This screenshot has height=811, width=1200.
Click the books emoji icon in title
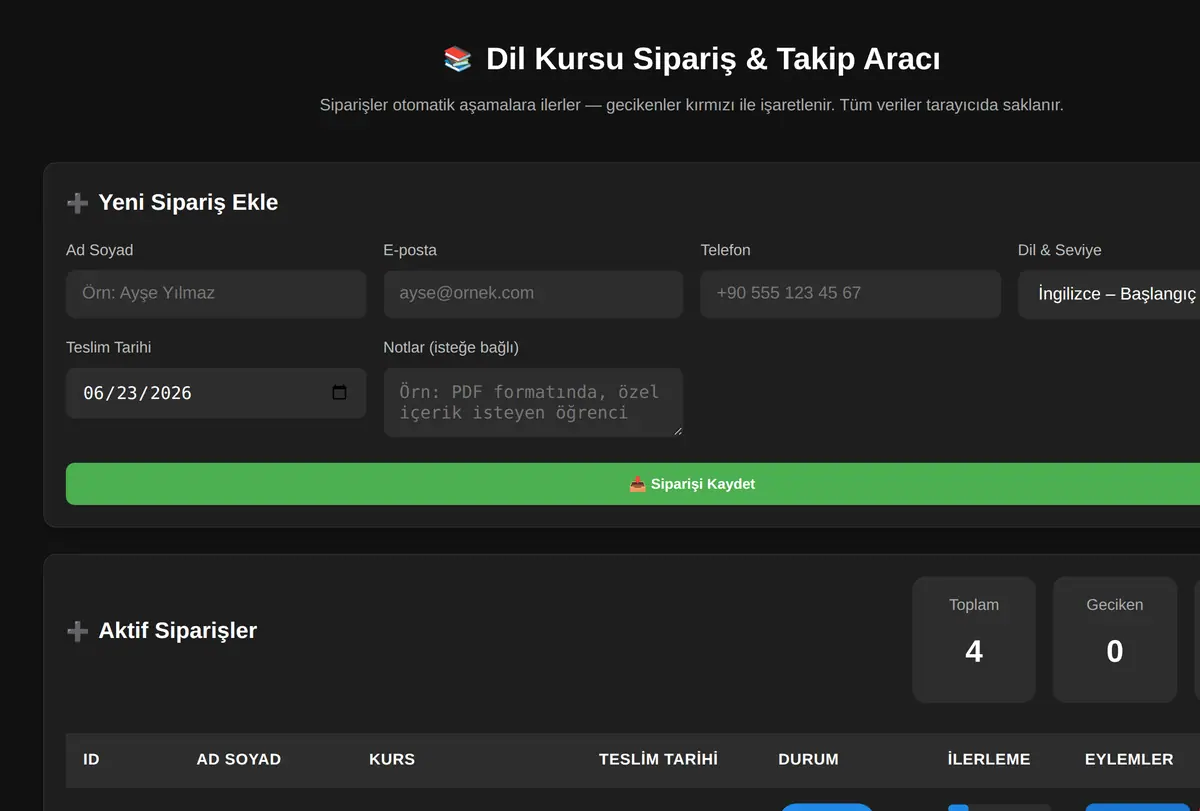point(458,59)
